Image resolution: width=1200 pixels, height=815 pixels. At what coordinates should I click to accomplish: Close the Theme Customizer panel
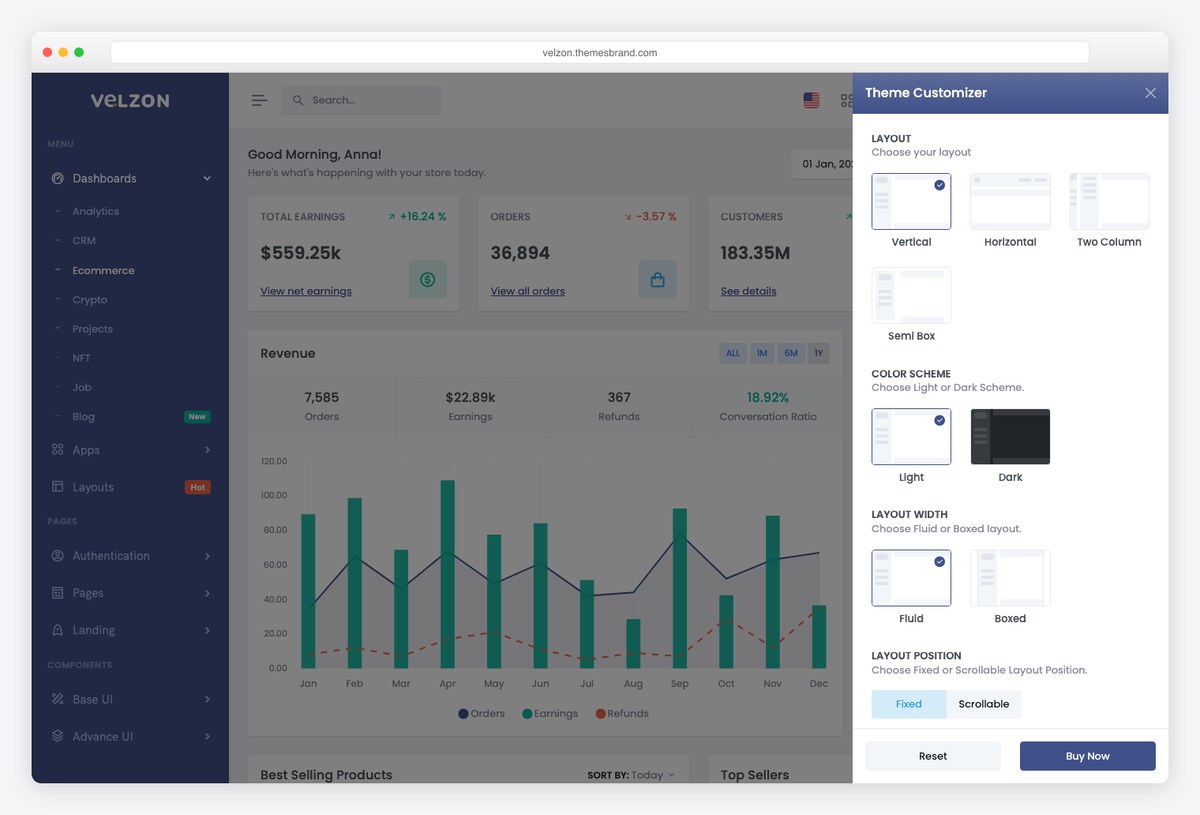(x=1150, y=93)
